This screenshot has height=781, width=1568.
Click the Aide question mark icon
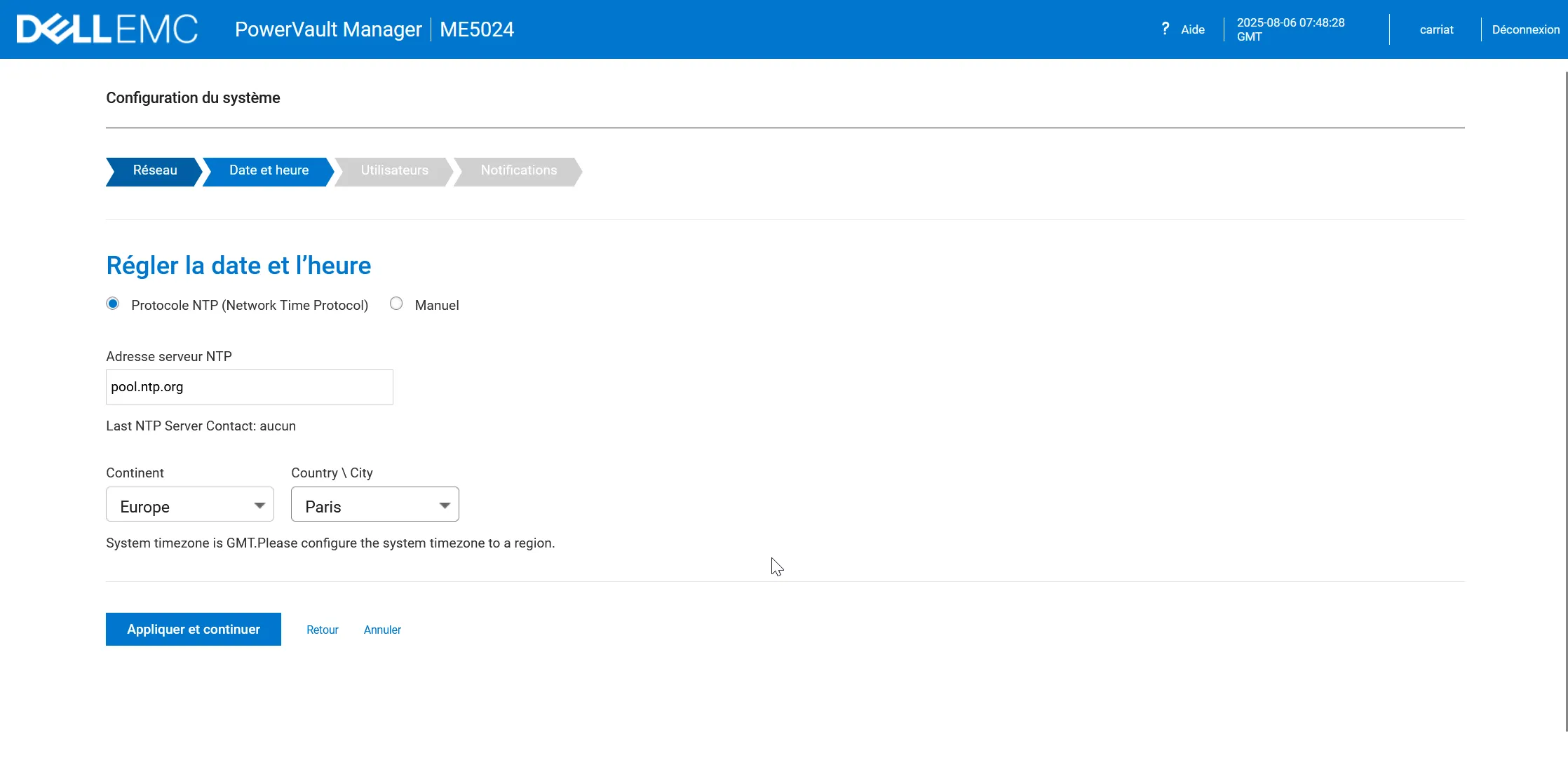point(1165,29)
